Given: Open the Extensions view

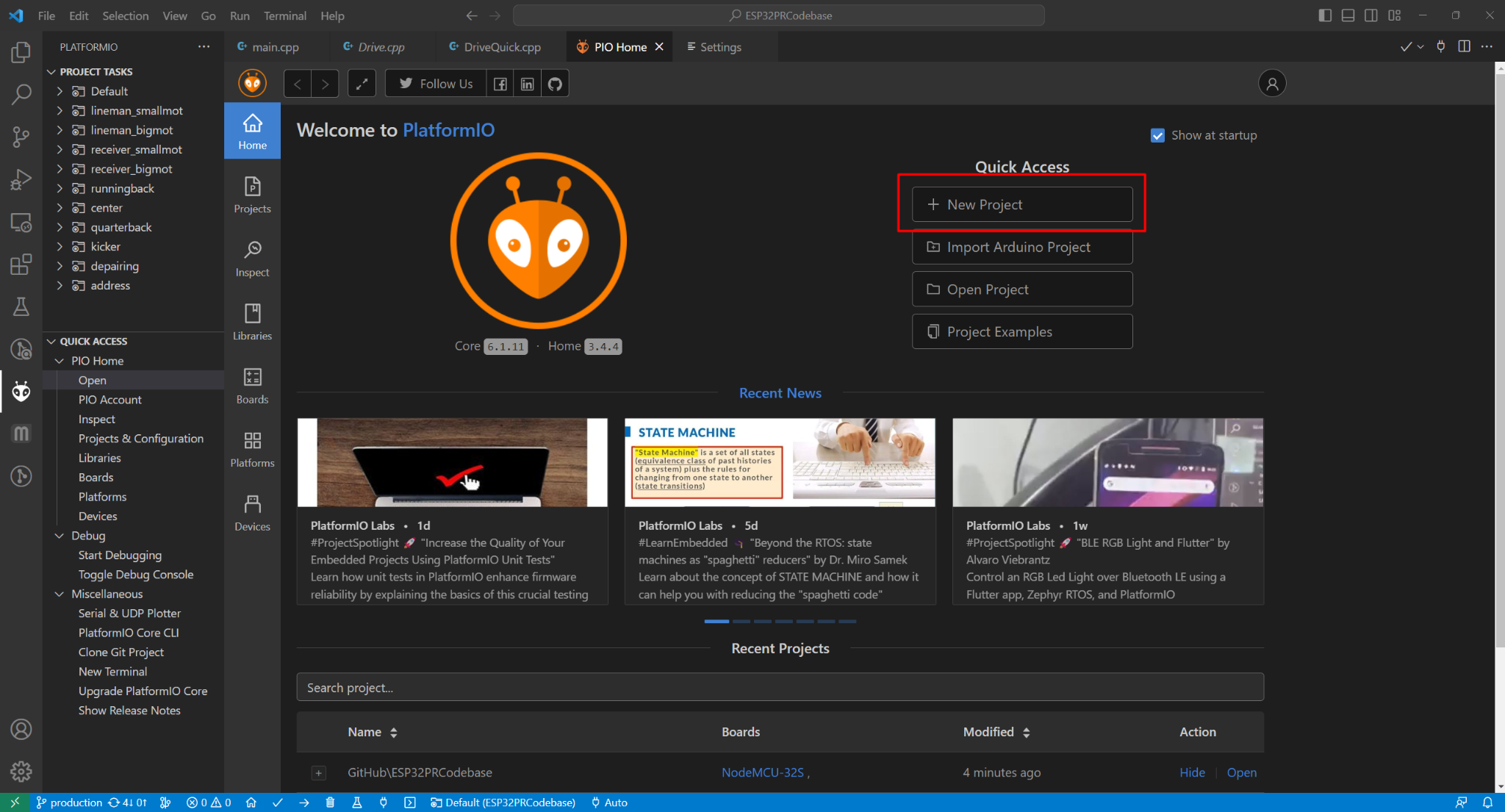Looking at the screenshot, I should pos(21,264).
